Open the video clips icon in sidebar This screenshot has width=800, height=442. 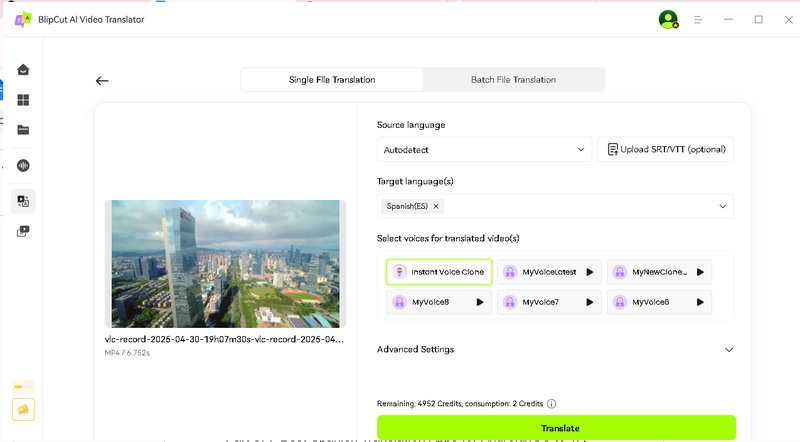click(x=23, y=231)
